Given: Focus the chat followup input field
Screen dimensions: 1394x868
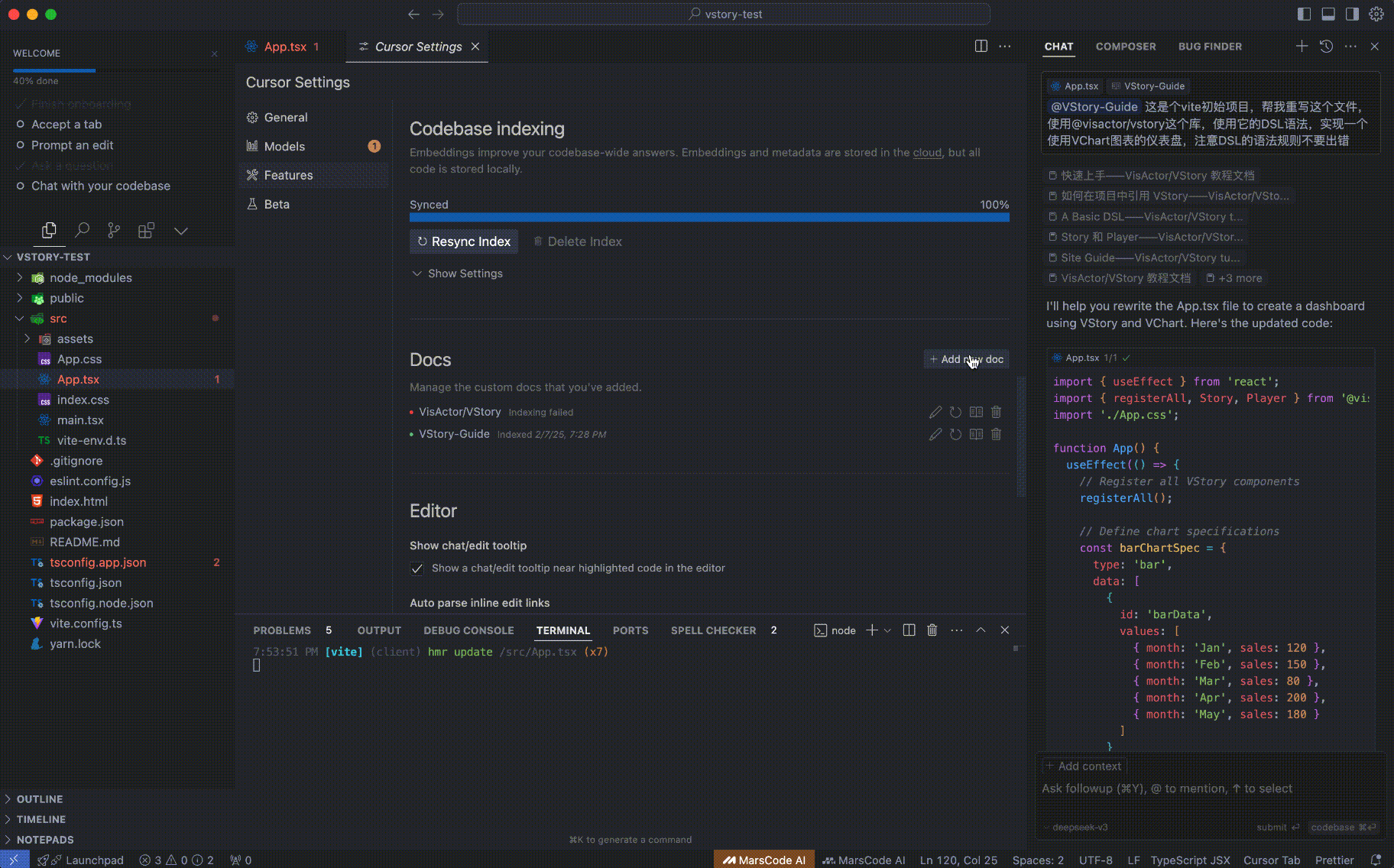Looking at the screenshot, I should tap(1212, 789).
